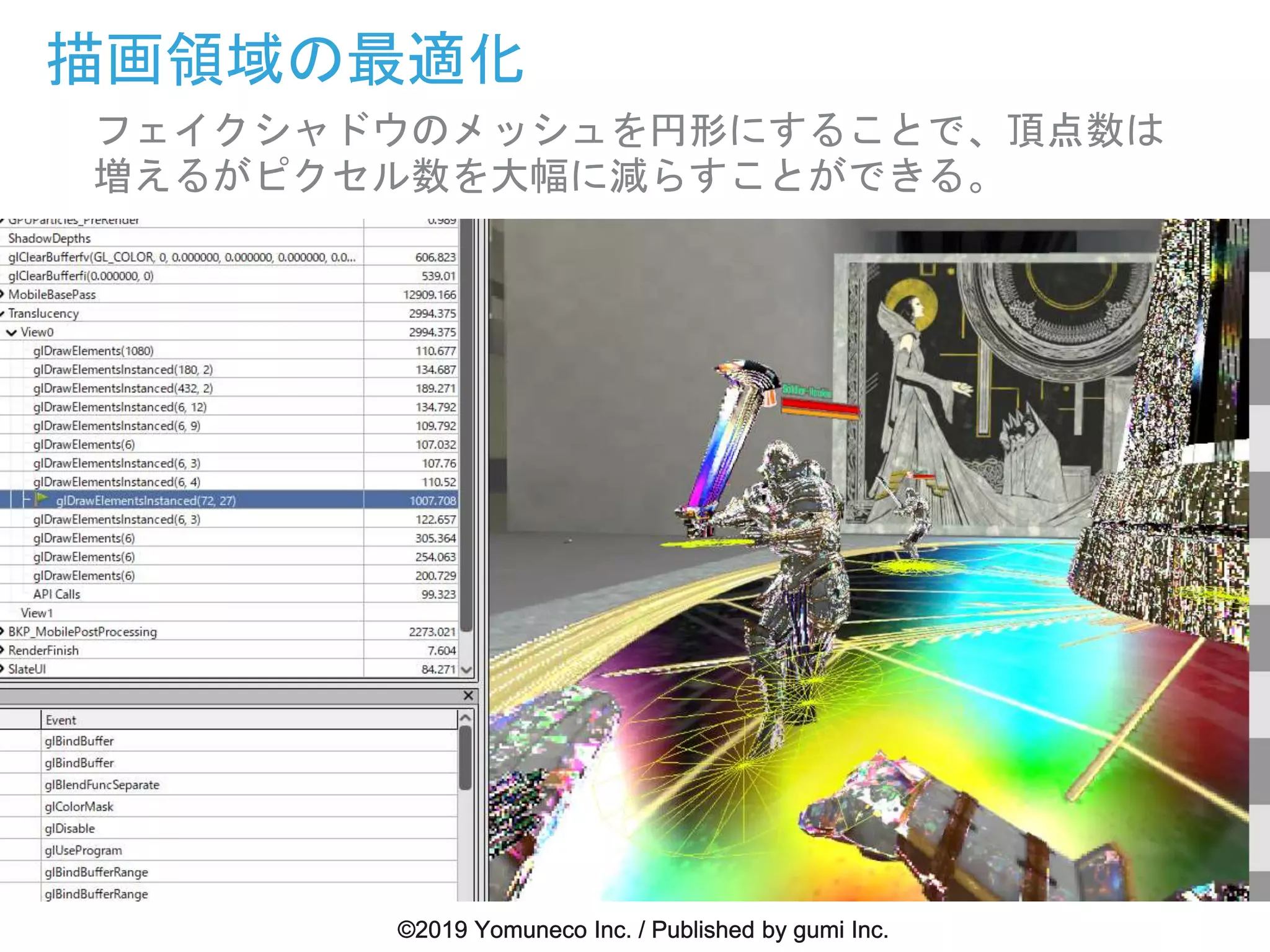Click the 2273.021 duration value
This screenshot has height=952, width=1270.
pyautogui.click(x=432, y=632)
